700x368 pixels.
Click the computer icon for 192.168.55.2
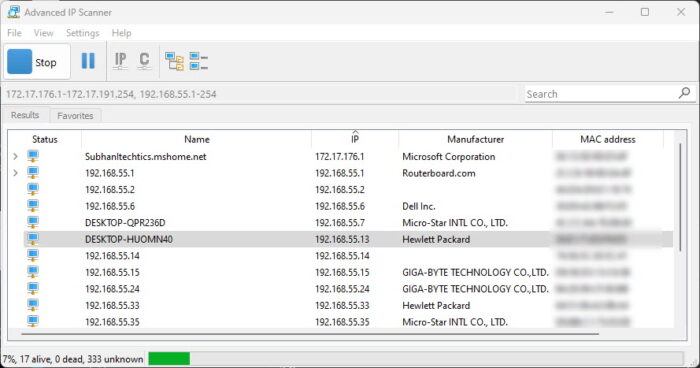[33, 189]
